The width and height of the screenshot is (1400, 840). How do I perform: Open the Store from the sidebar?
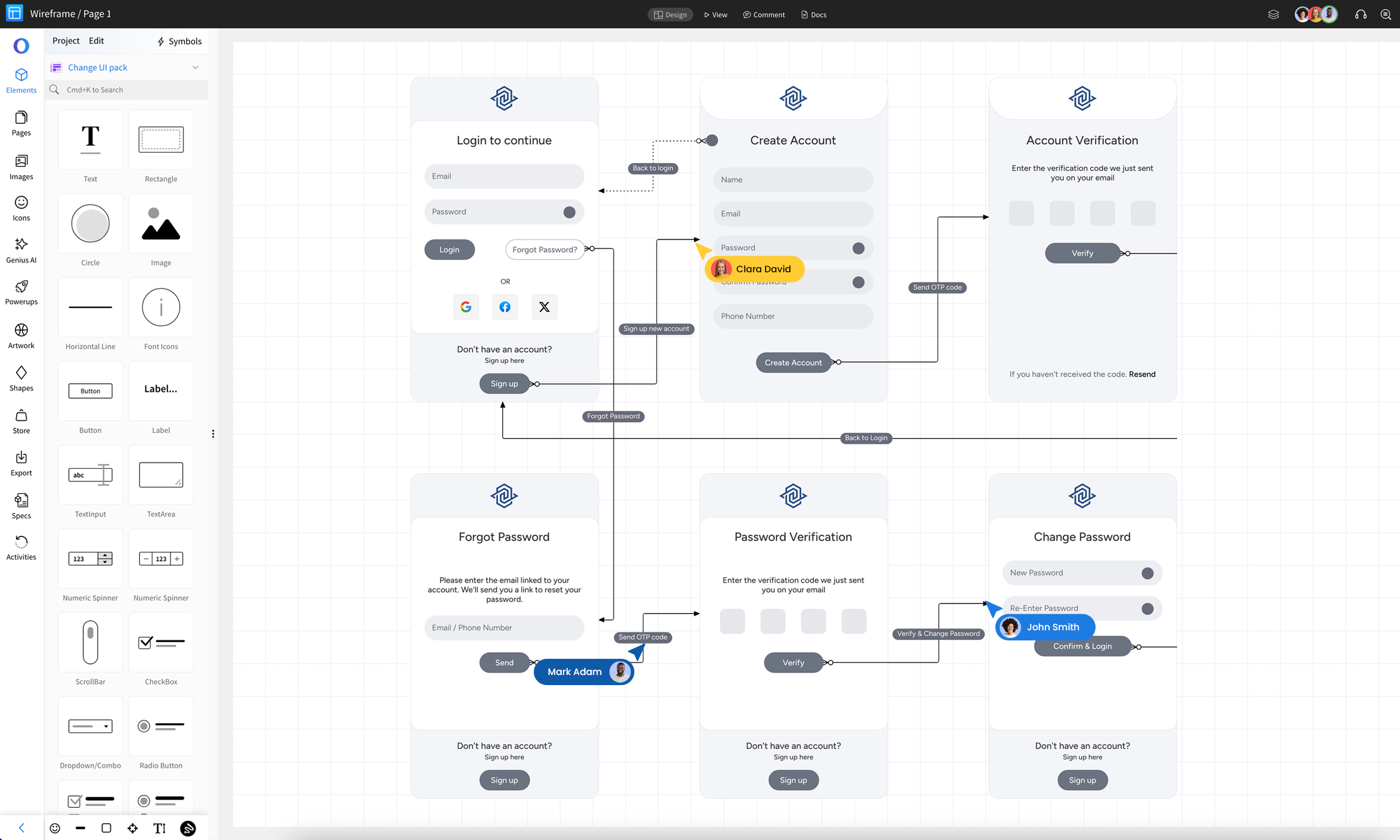click(21, 421)
